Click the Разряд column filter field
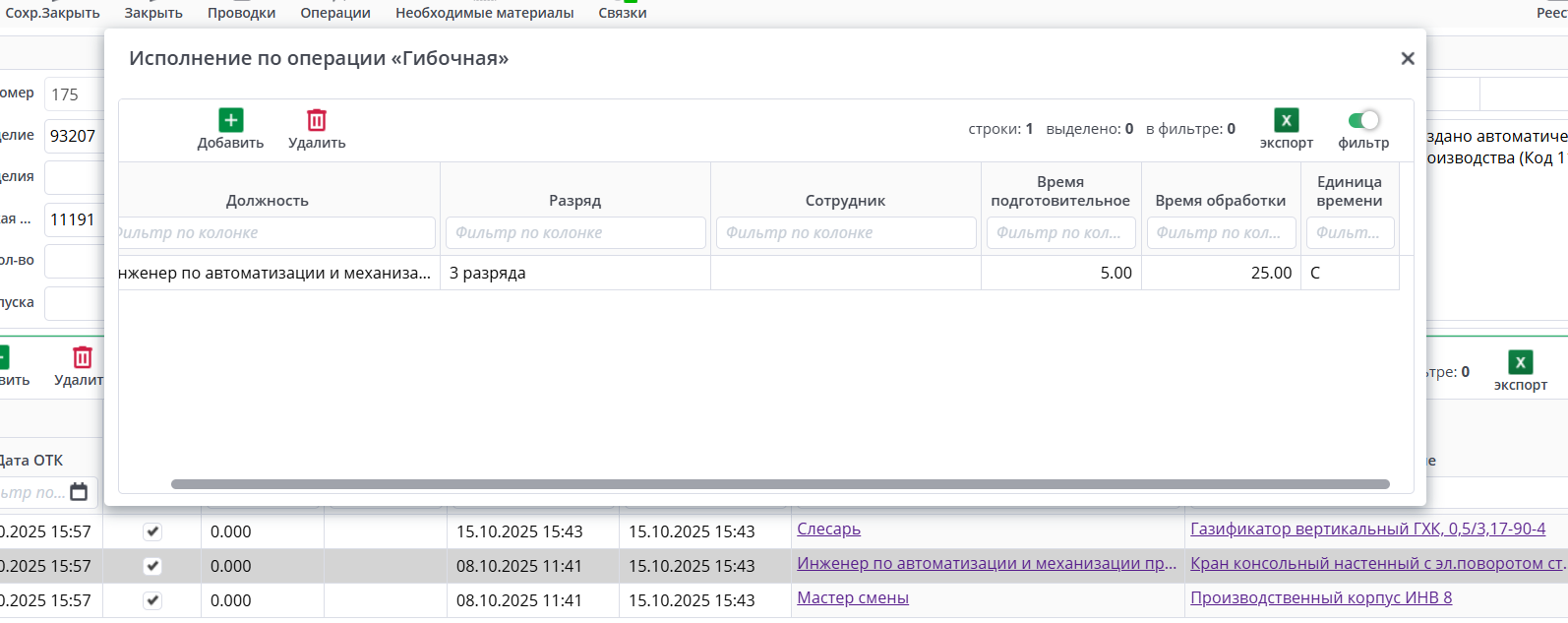1568x623 pixels. tap(575, 233)
